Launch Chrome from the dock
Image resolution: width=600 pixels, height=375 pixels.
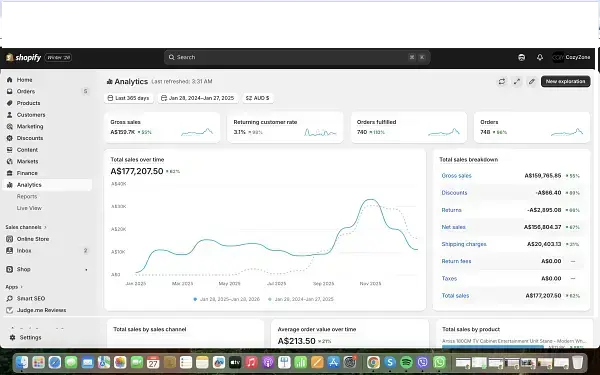pos(373,362)
